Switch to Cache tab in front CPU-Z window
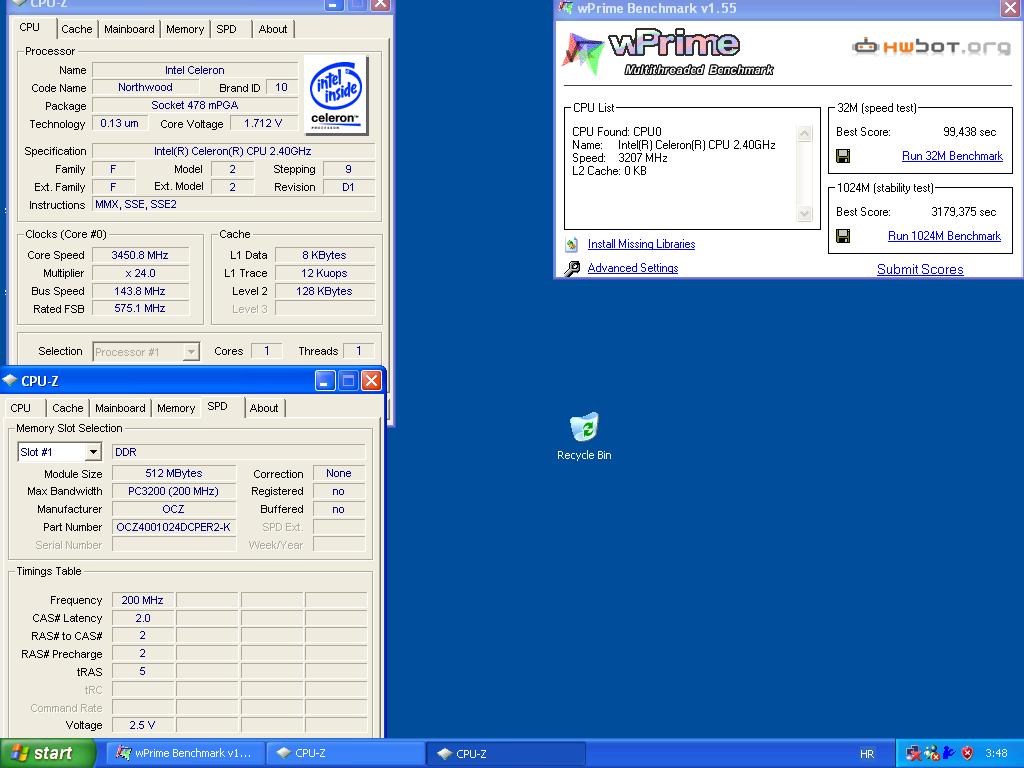 pos(68,408)
